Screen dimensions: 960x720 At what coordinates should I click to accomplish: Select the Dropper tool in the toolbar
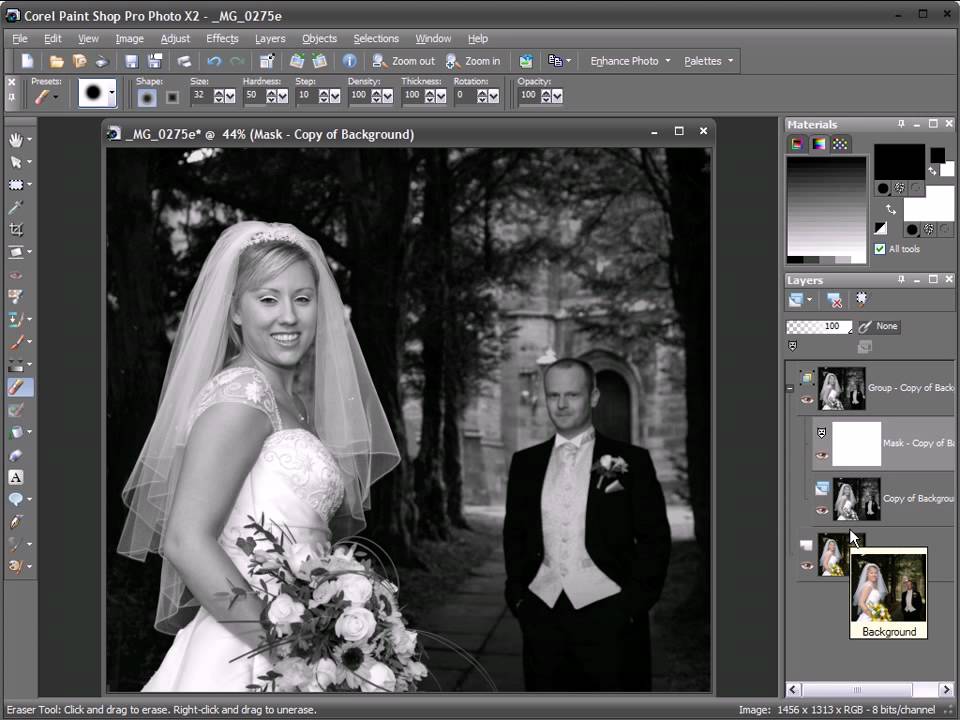(16, 207)
